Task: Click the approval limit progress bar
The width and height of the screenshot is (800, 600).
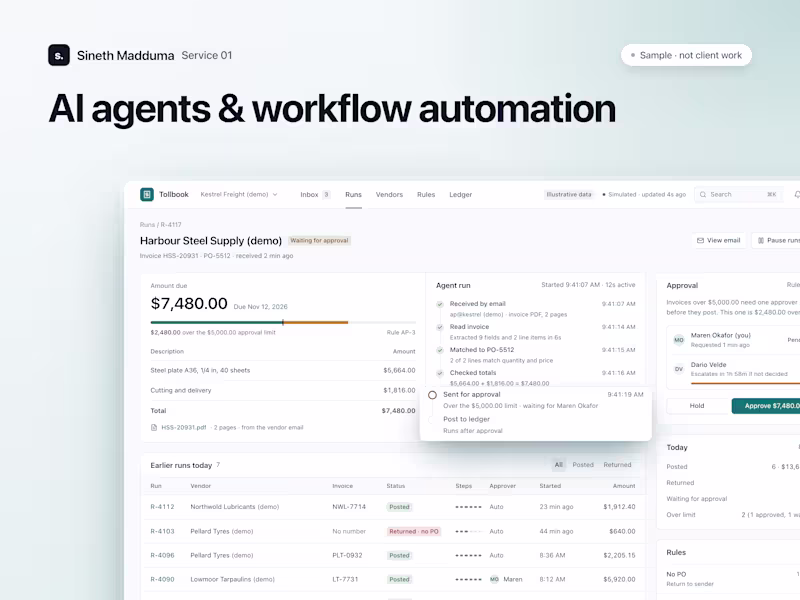Action: point(283,322)
